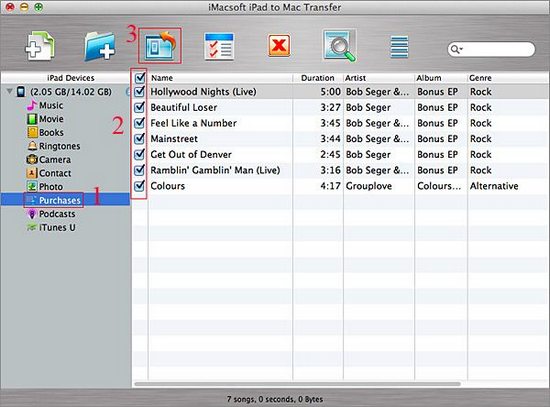The image size is (550, 407).
Task: Sort by the Duration column header
Action: click(x=318, y=78)
